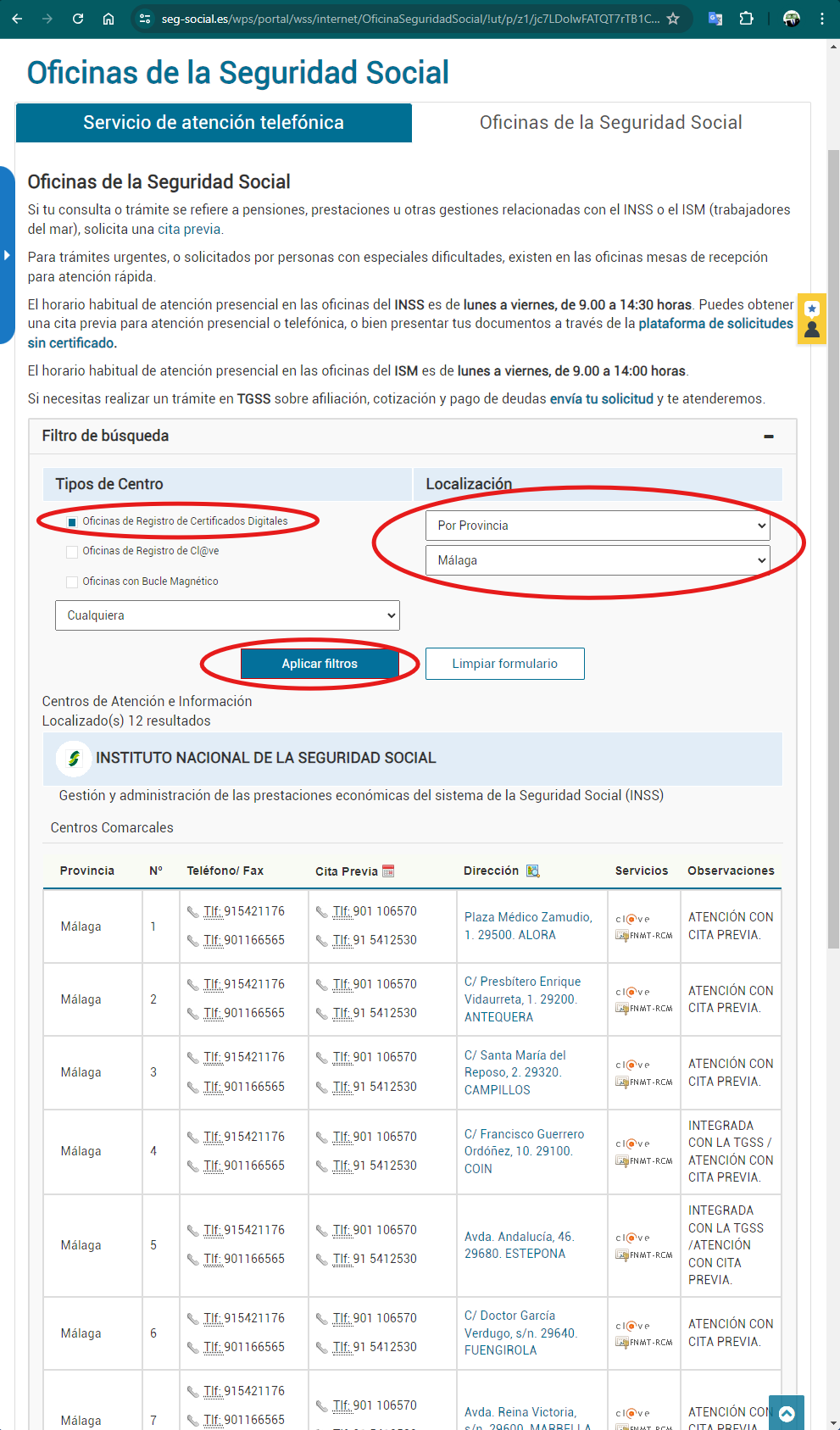Bookmark this page with star icon

click(673, 19)
